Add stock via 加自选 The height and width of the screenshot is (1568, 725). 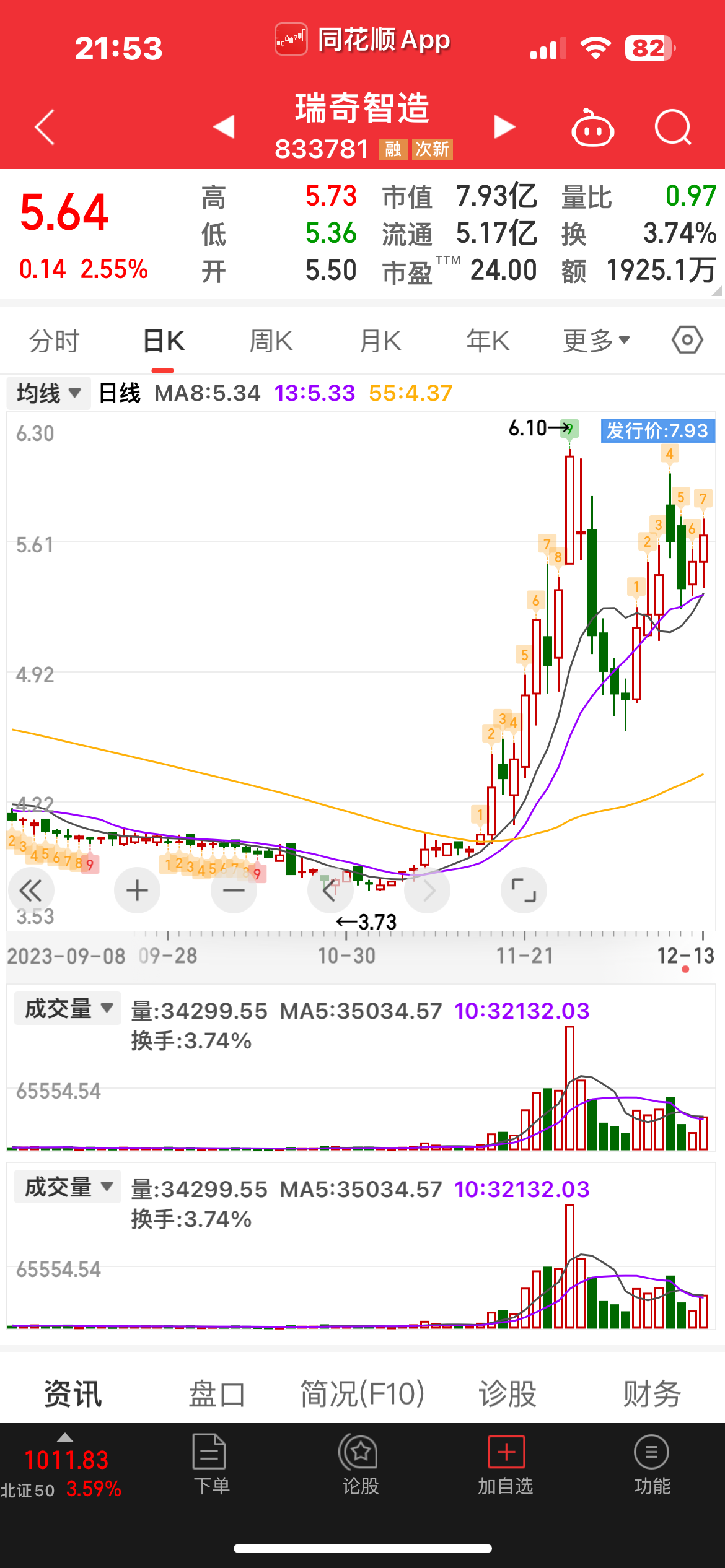[506, 1464]
